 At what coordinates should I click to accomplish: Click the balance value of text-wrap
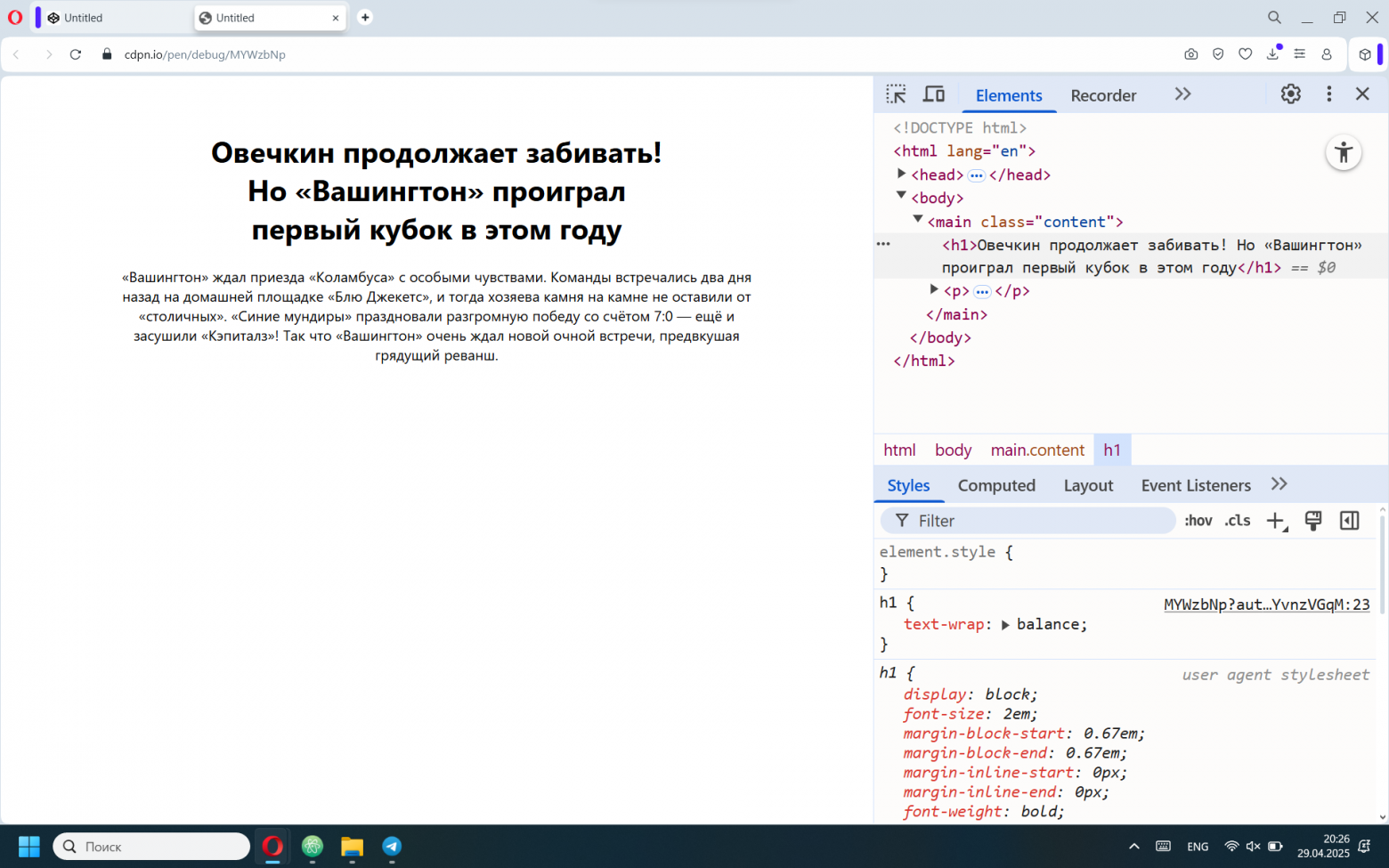(1048, 625)
